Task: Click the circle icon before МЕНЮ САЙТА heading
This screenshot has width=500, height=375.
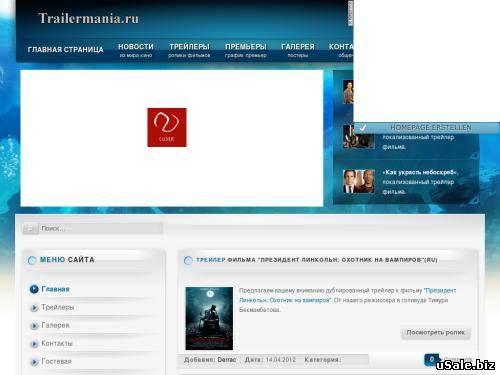Action: click(32, 260)
